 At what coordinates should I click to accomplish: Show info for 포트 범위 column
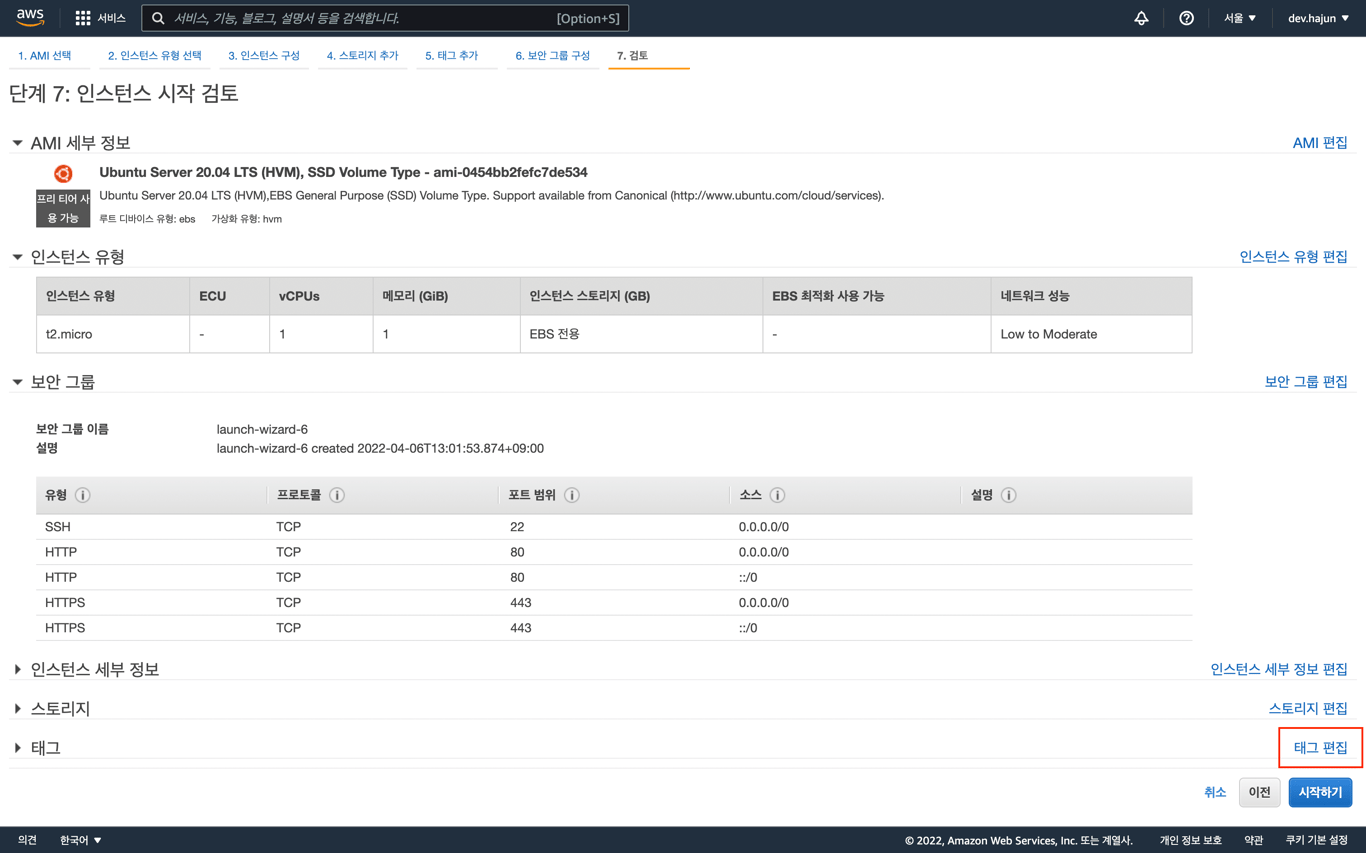click(572, 495)
